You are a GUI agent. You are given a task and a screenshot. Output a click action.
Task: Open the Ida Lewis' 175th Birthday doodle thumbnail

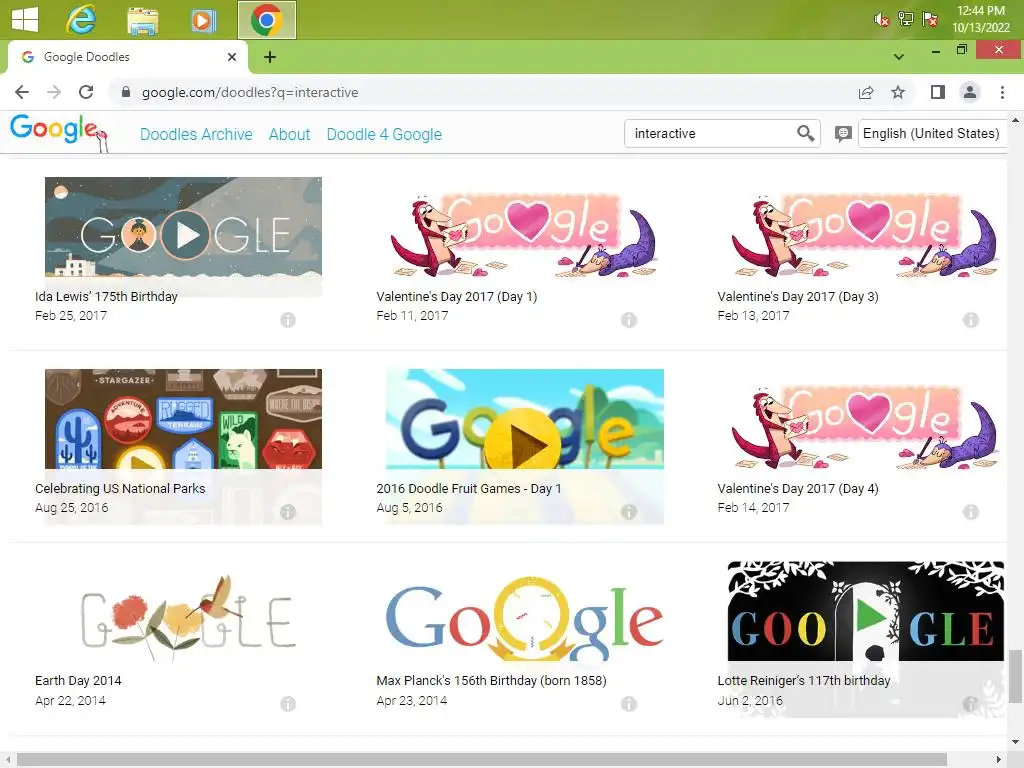point(183,227)
